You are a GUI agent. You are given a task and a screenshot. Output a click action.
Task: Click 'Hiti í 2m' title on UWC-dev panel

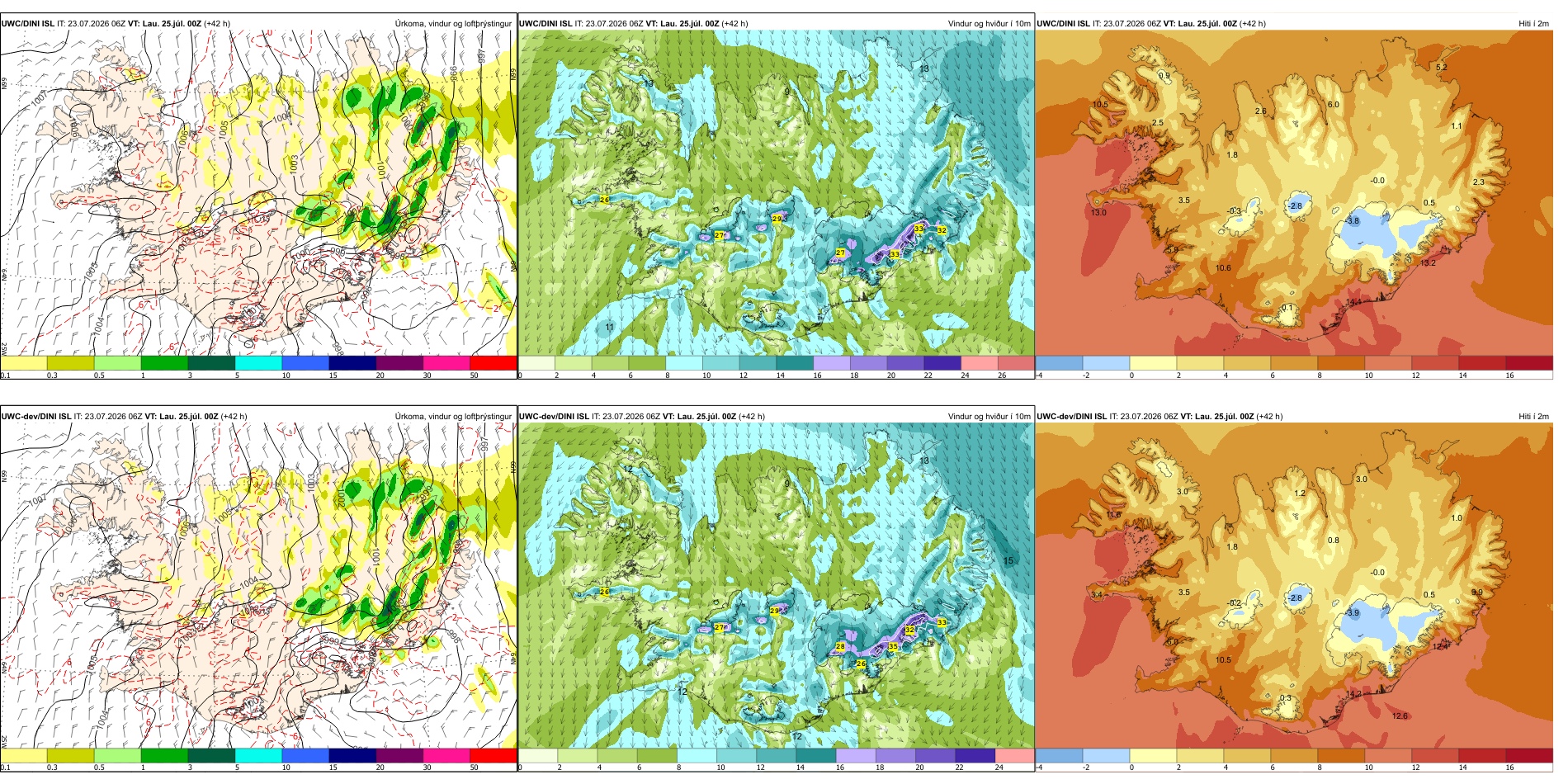1533,417
